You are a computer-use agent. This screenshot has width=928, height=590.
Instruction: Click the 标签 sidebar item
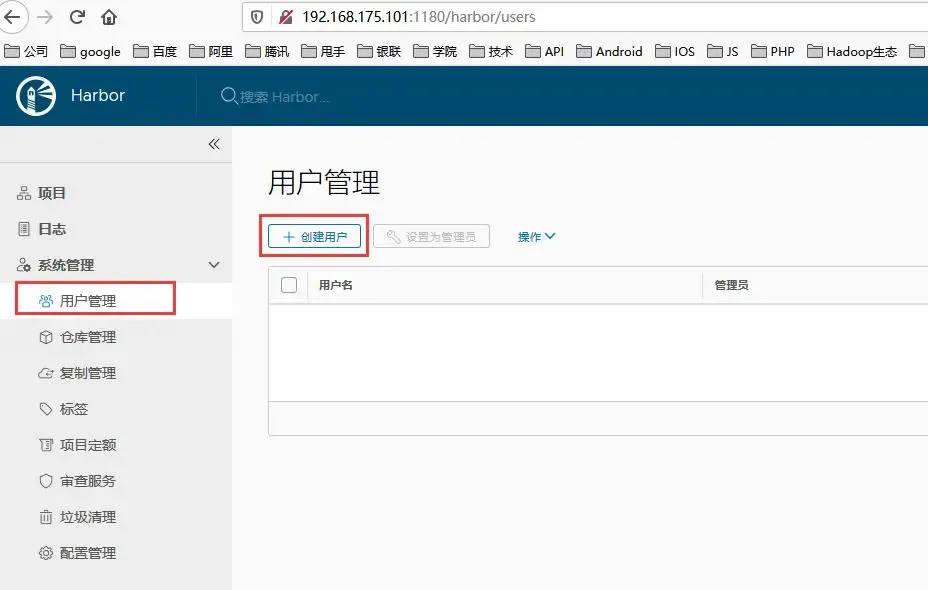pos(78,409)
